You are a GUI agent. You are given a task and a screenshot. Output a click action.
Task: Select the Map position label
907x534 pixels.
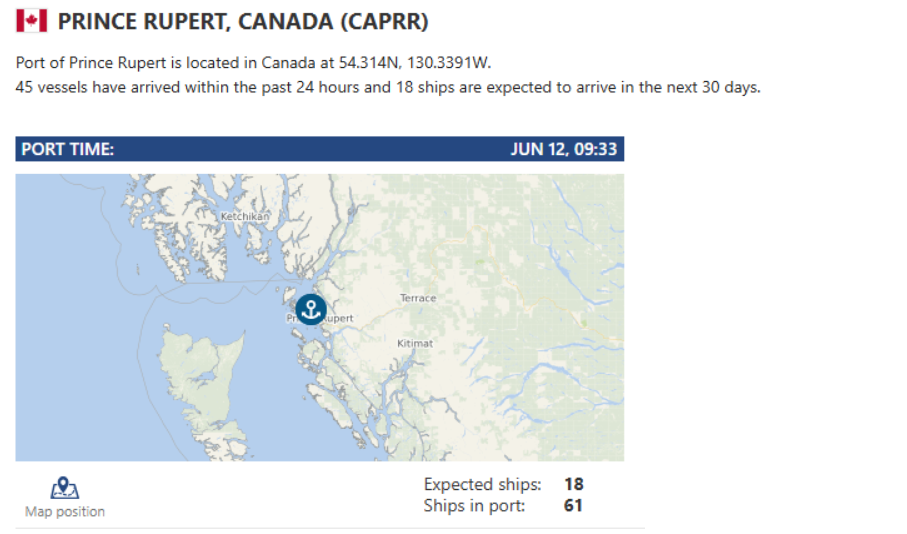pyautogui.click(x=65, y=511)
